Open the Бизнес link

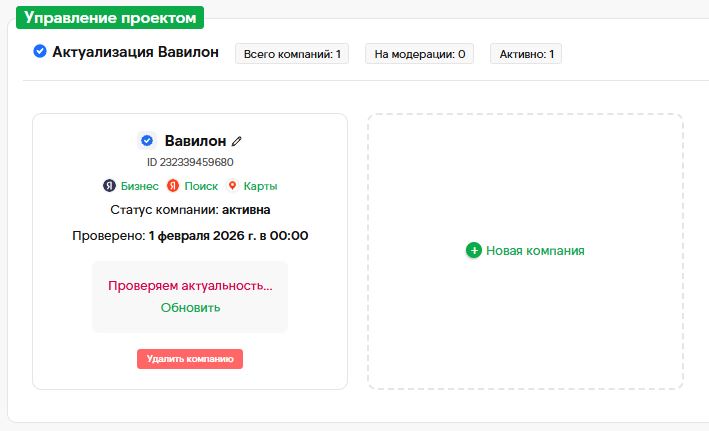(x=139, y=186)
